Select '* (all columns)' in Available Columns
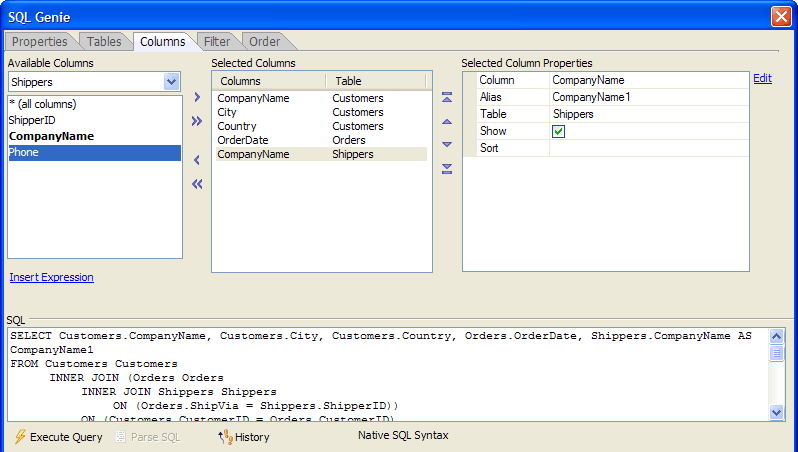The height and width of the screenshot is (452, 798). tap(95, 104)
